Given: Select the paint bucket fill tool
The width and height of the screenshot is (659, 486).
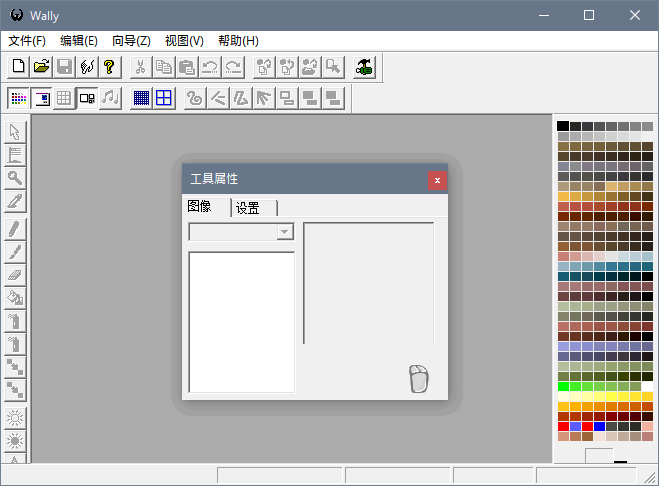Looking at the screenshot, I should [x=15, y=297].
